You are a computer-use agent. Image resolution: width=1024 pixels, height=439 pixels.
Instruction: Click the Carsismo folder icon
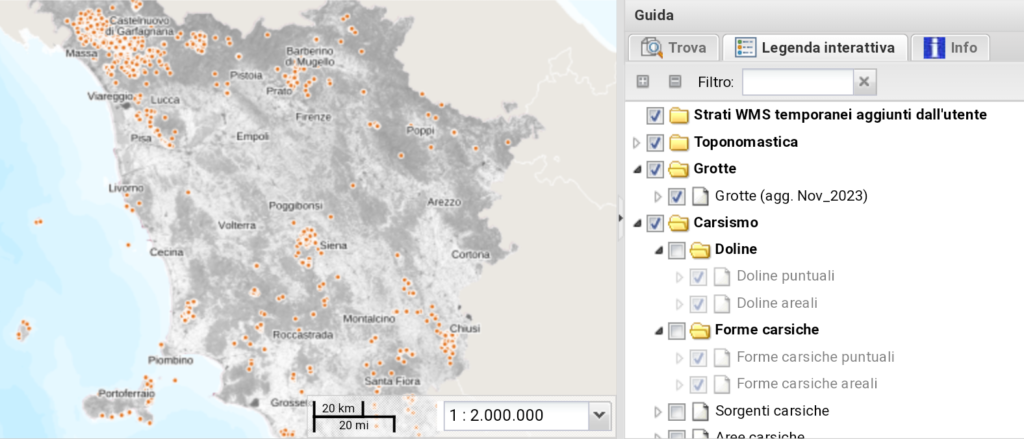679,223
